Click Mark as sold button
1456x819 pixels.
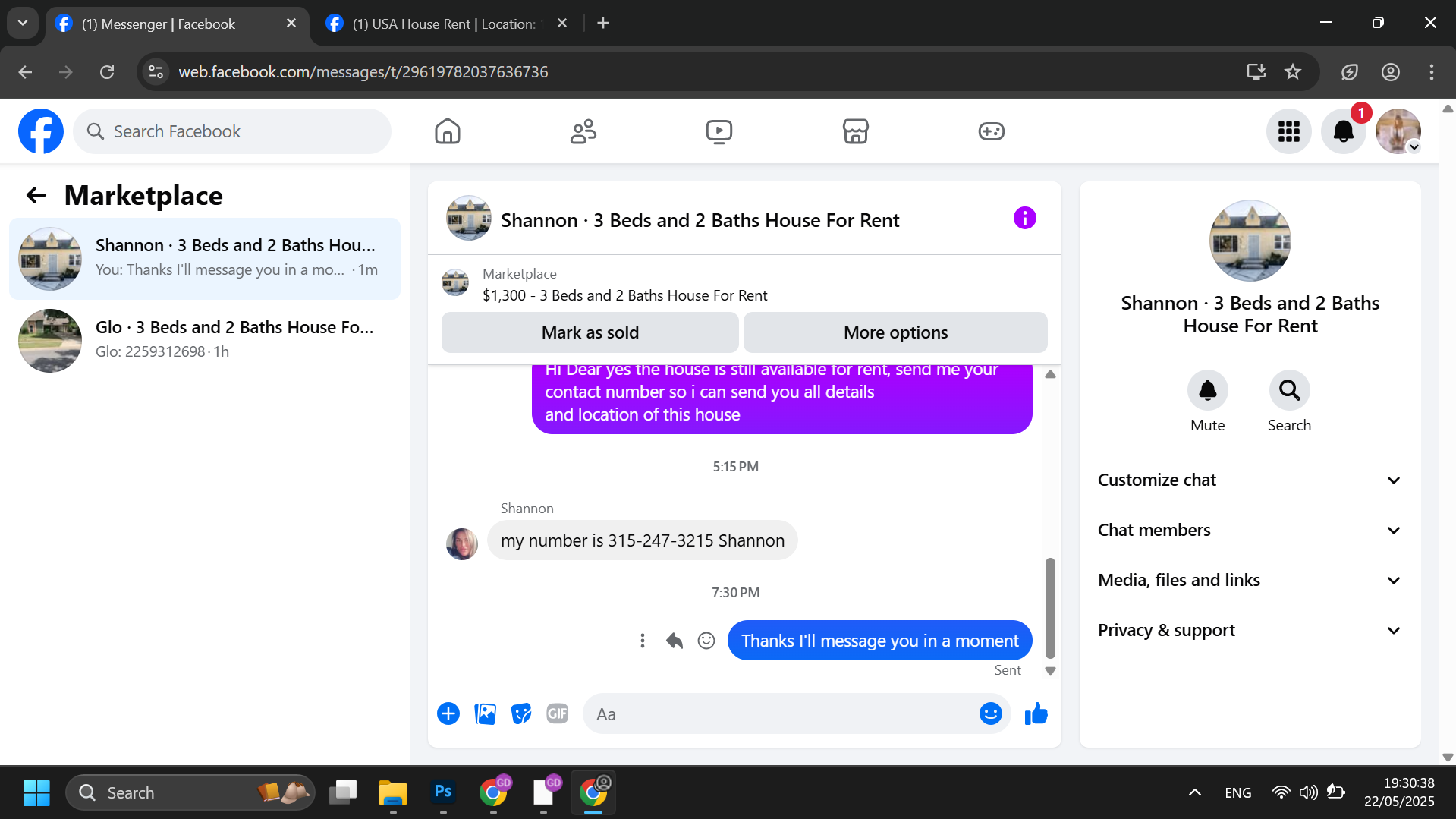click(x=590, y=332)
